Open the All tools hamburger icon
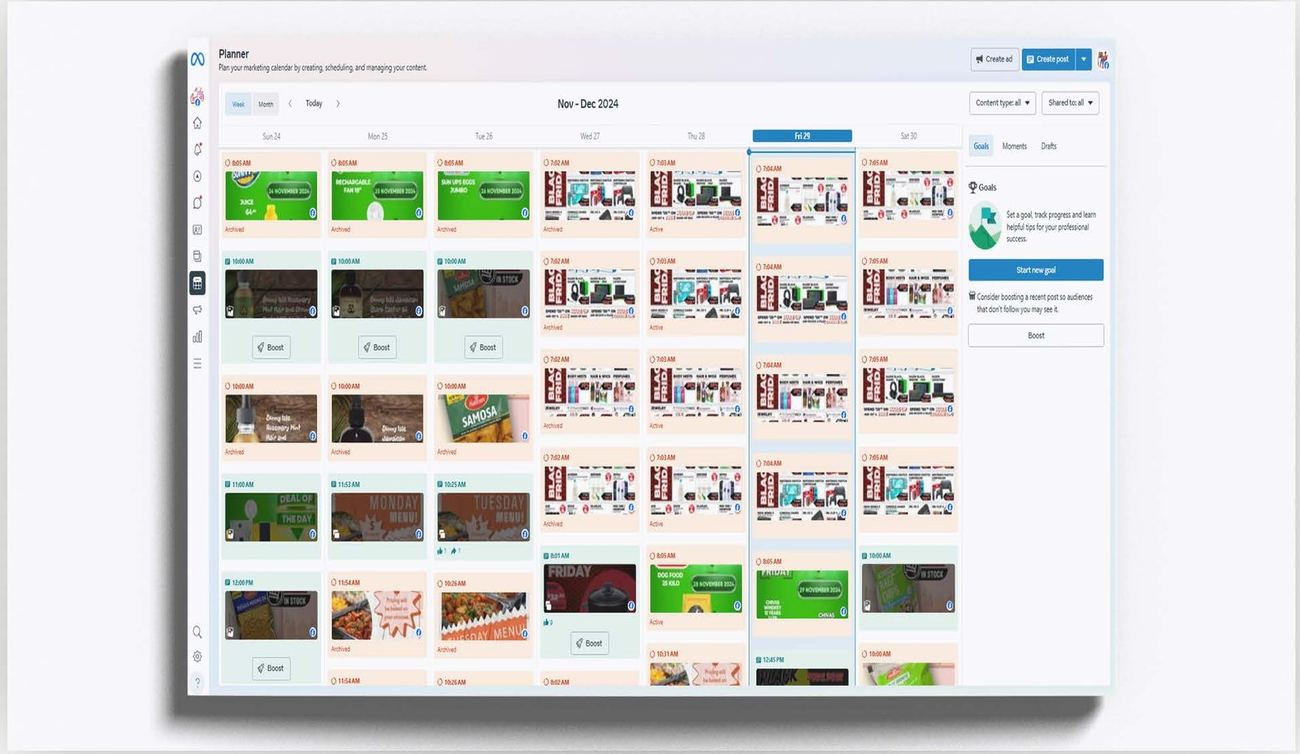Screen dimensions: 1300x754 197,364
